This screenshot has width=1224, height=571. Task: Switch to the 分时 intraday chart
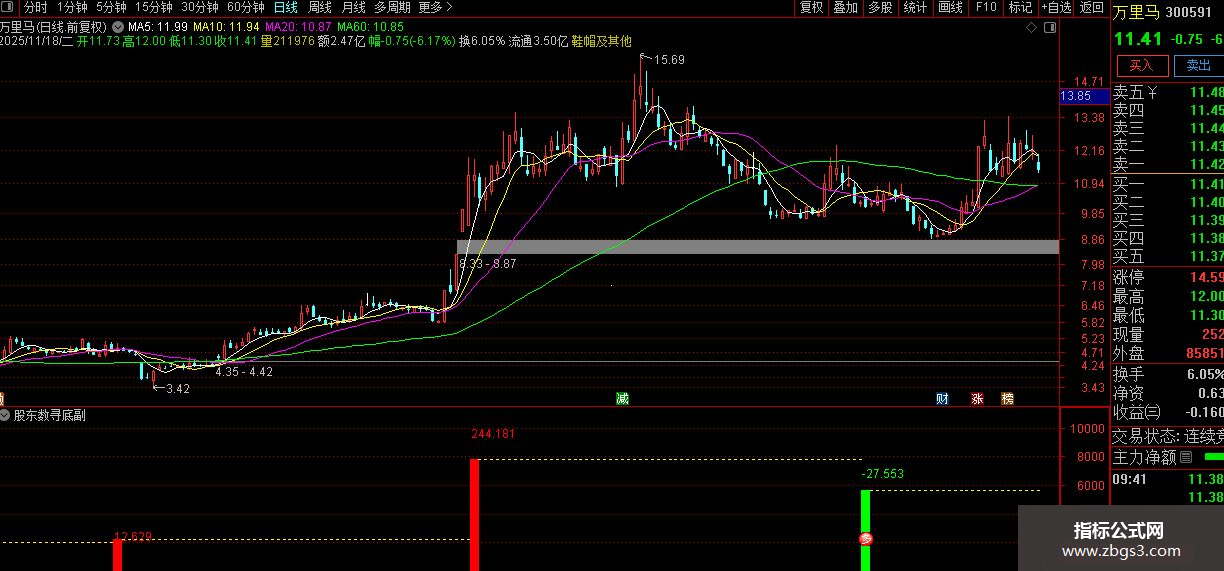[x=35, y=7]
